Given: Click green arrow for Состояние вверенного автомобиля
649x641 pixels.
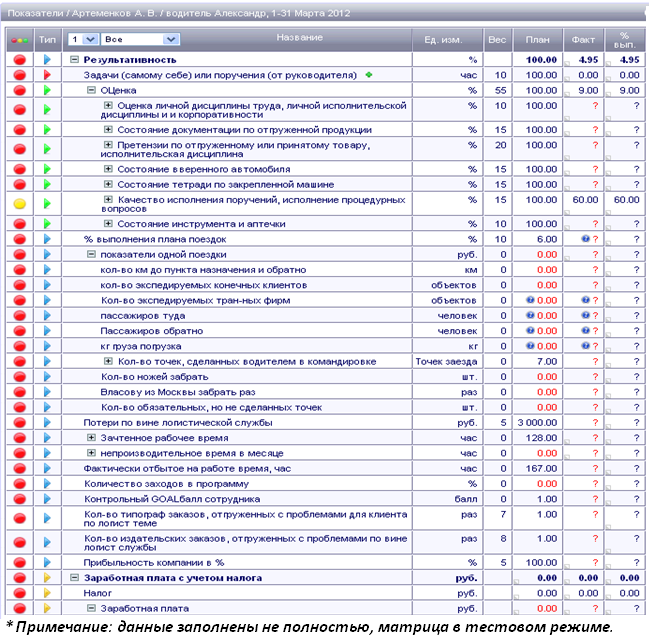Looking at the screenshot, I should coord(47,169).
